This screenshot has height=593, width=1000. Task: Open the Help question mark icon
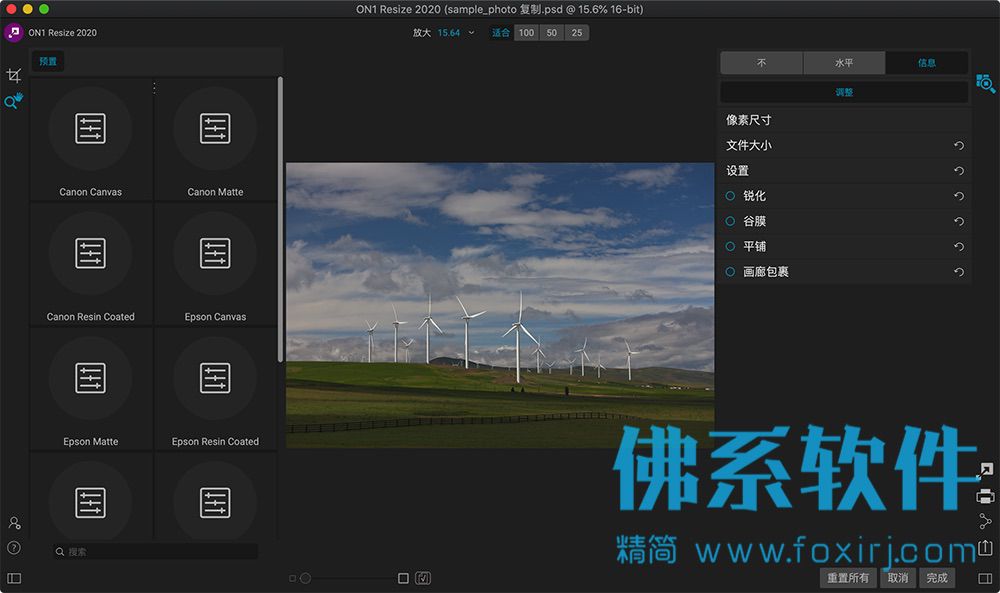click(14, 548)
